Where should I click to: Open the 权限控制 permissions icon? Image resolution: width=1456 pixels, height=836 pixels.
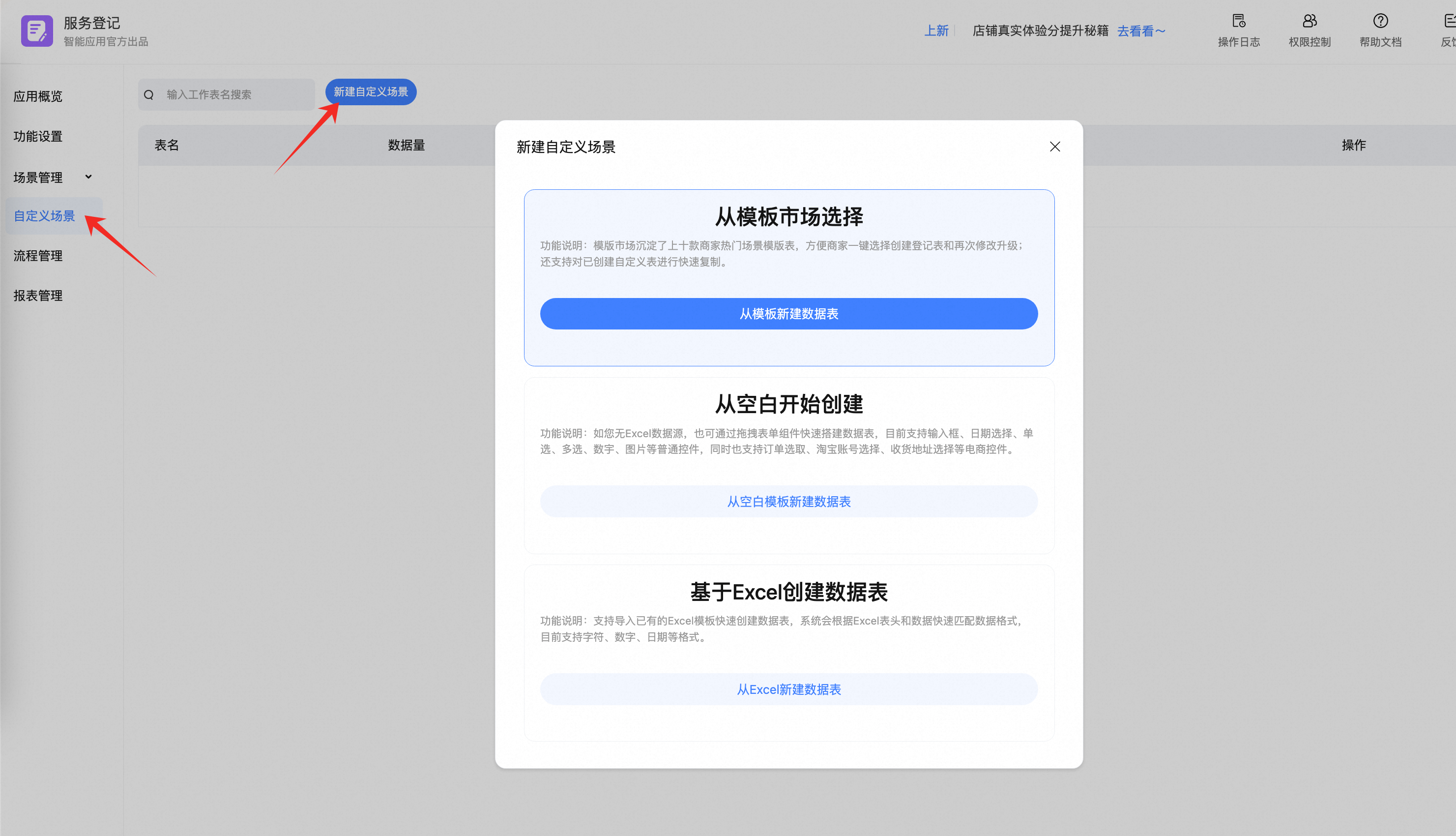coord(1309,21)
